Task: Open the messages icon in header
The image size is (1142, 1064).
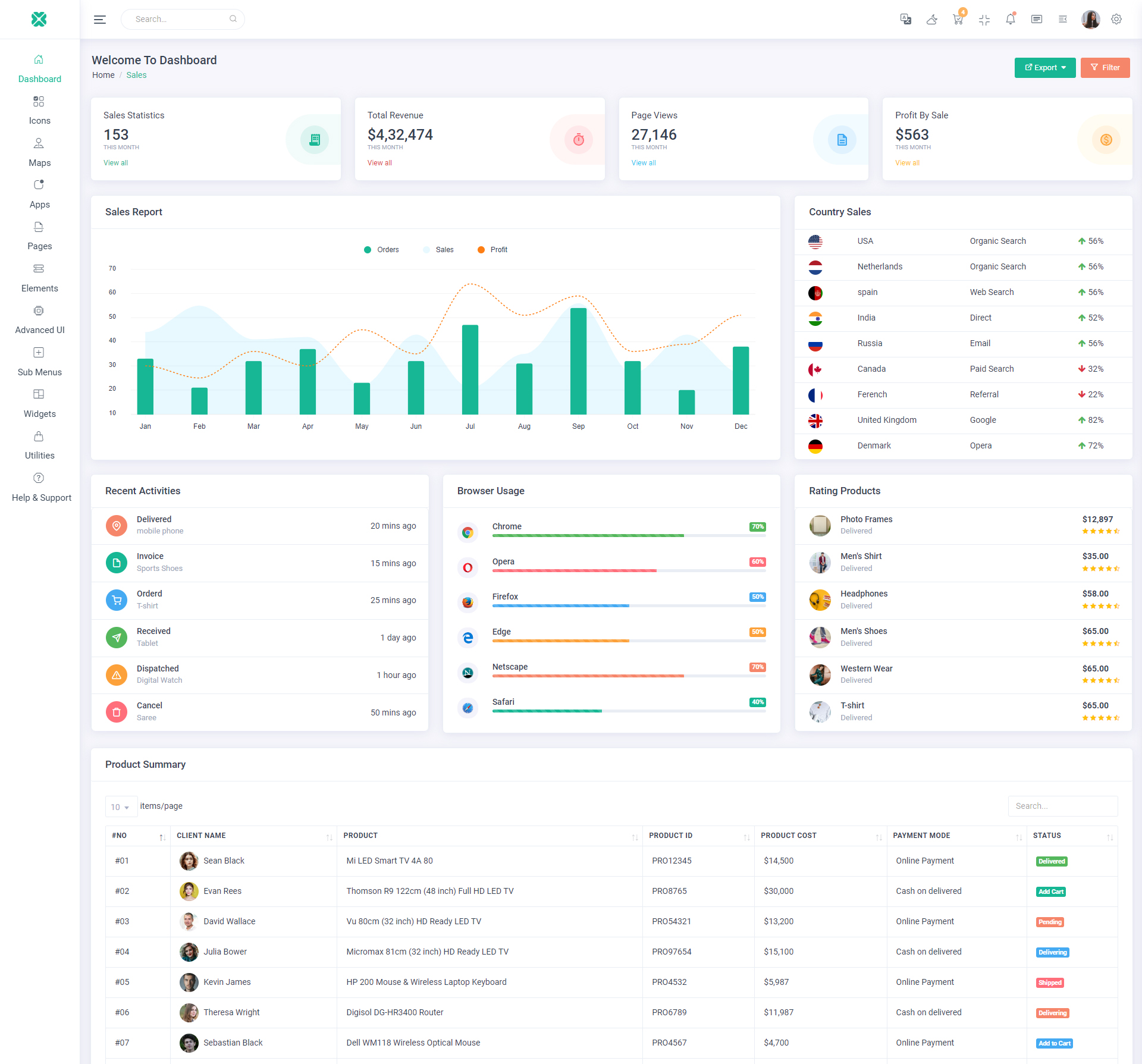Action: pyautogui.click(x=1037, y=19)
